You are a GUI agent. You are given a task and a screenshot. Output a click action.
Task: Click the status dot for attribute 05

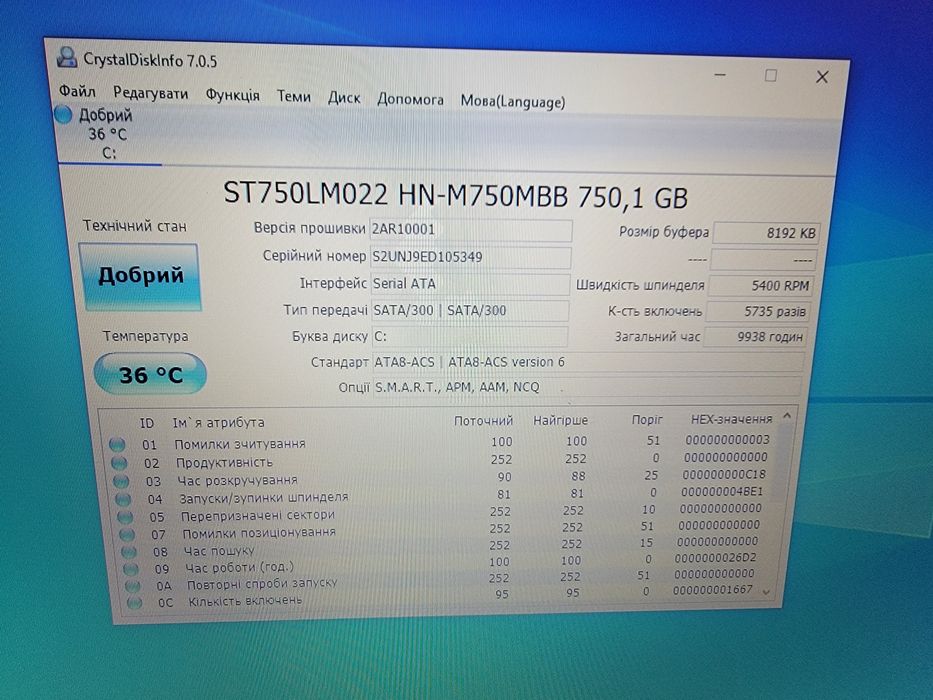coord(125,517)
